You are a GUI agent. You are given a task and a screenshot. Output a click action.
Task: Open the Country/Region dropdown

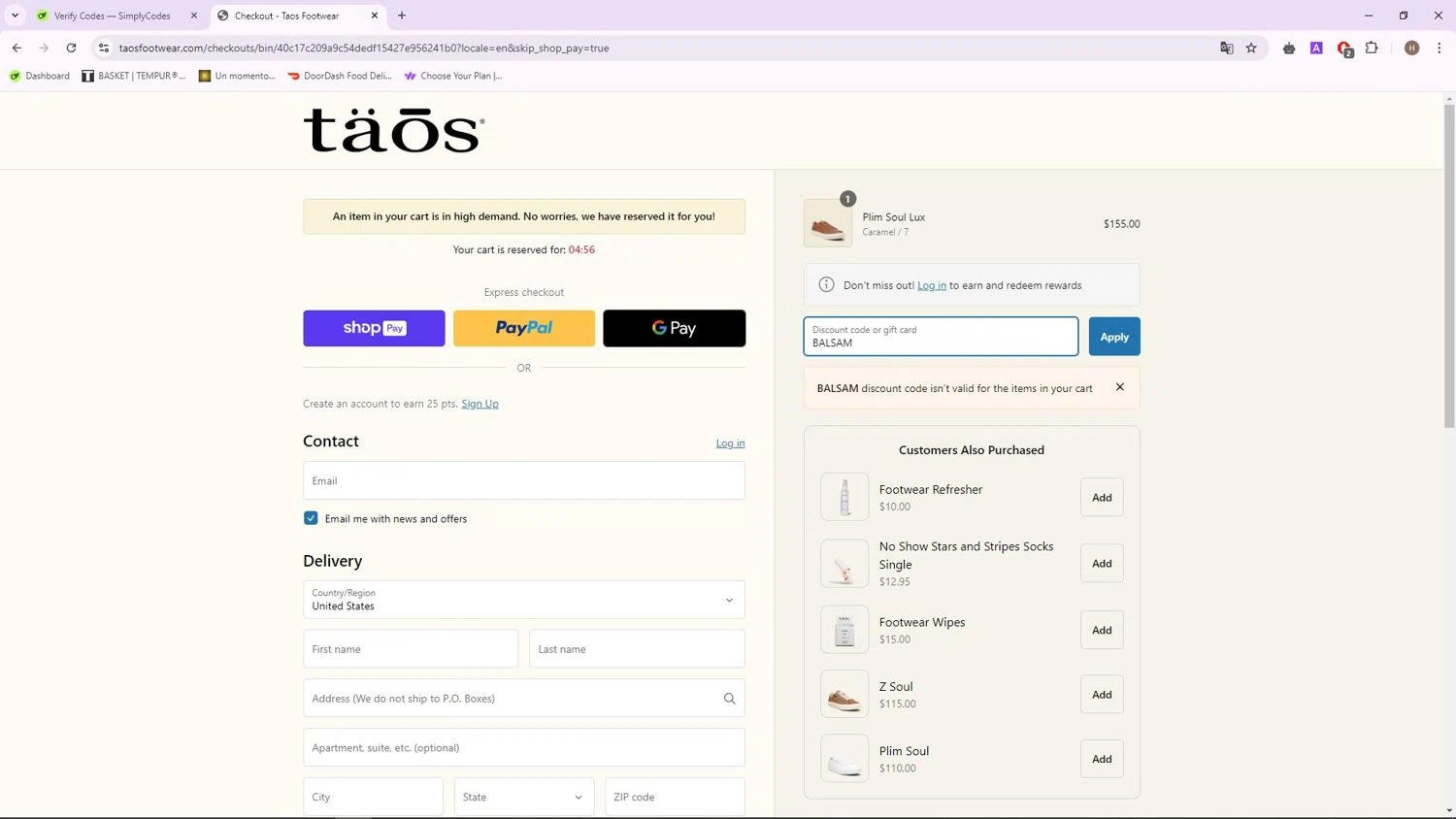[524, 600]
